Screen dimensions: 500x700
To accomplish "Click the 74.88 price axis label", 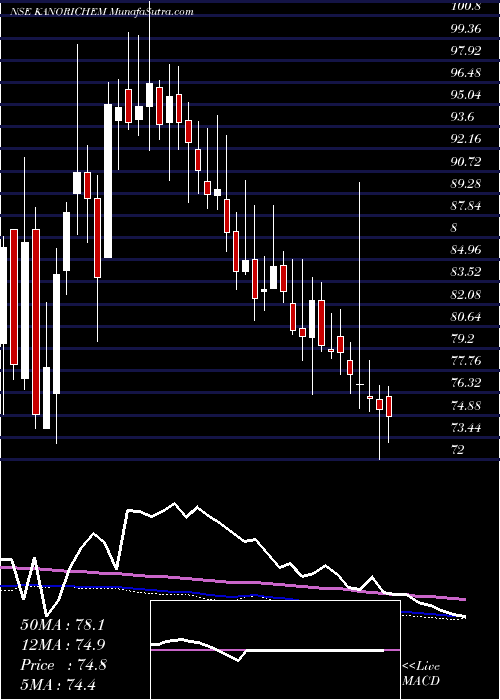I will coord(466,405).
